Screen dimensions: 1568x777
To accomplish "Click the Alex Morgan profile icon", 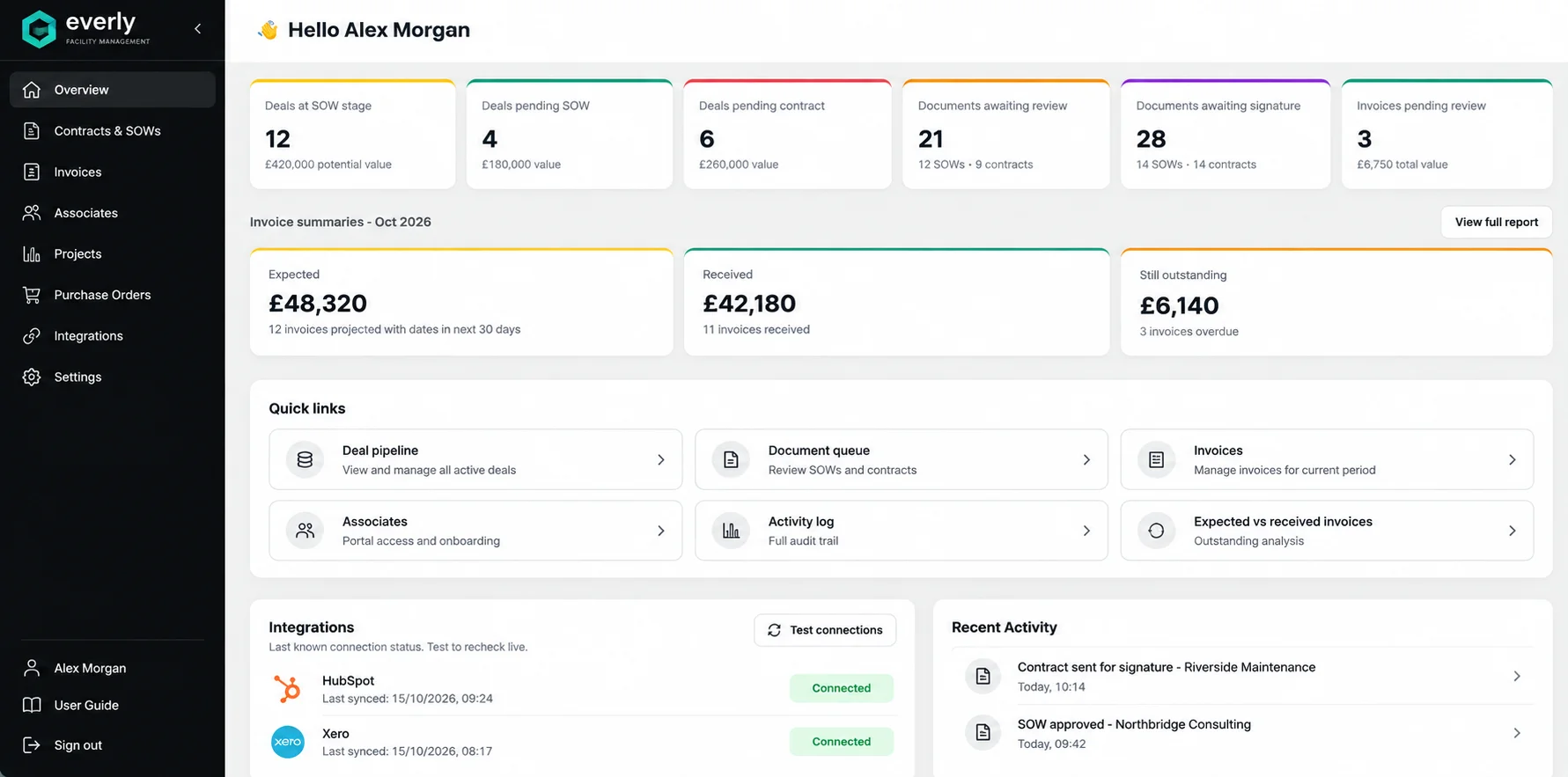I will click(32, 668).
